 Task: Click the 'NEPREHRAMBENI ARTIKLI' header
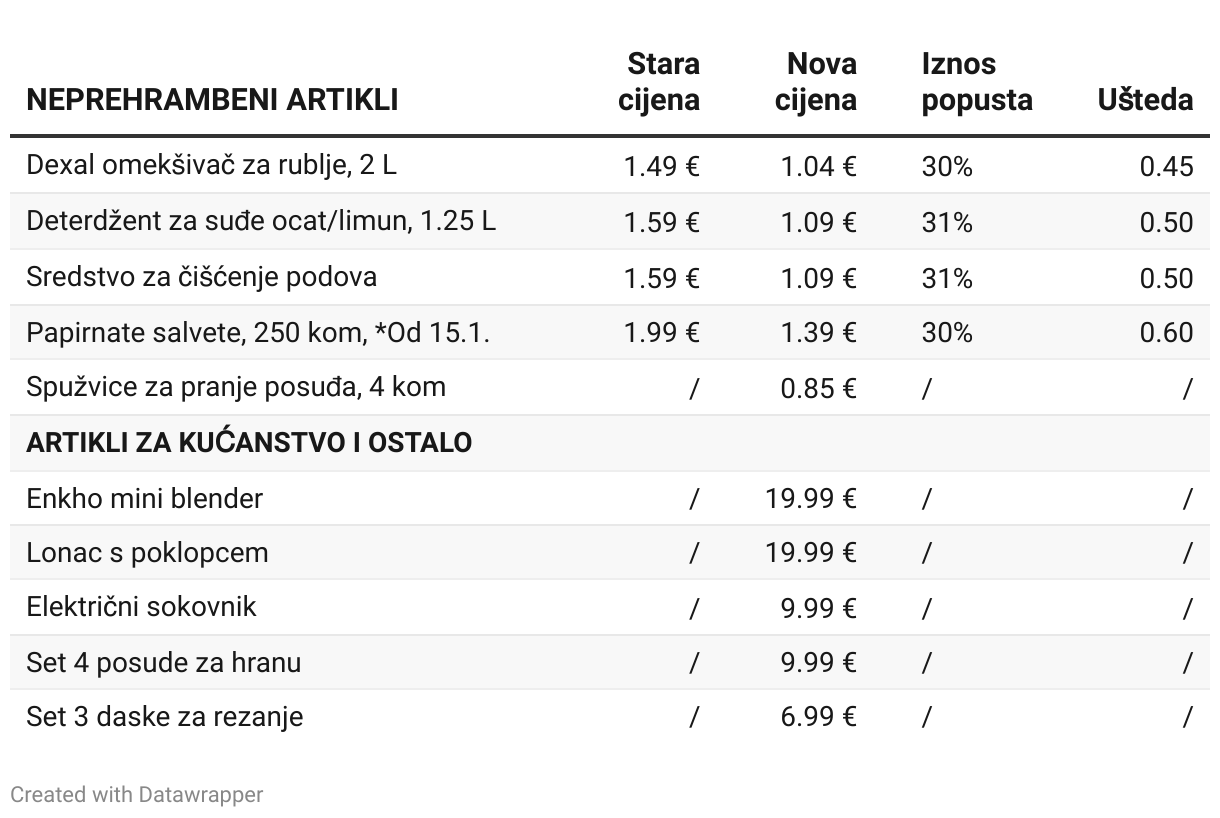click(212, 100)
